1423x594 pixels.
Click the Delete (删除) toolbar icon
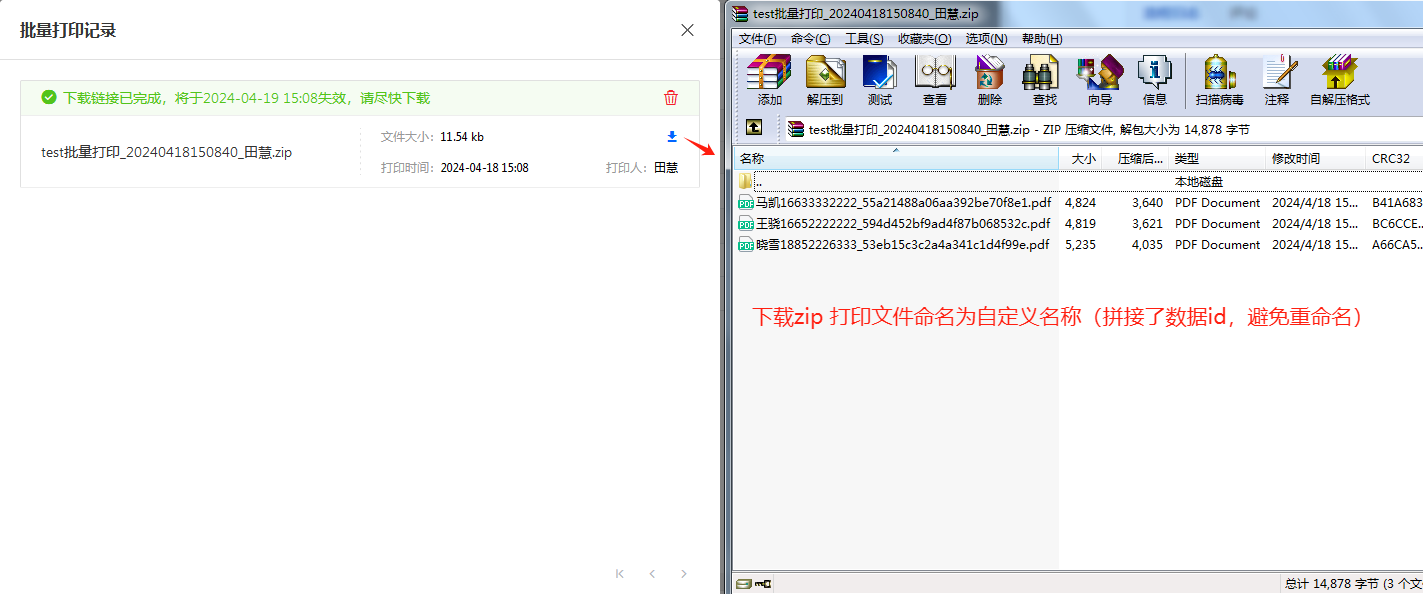click(989, 80)
